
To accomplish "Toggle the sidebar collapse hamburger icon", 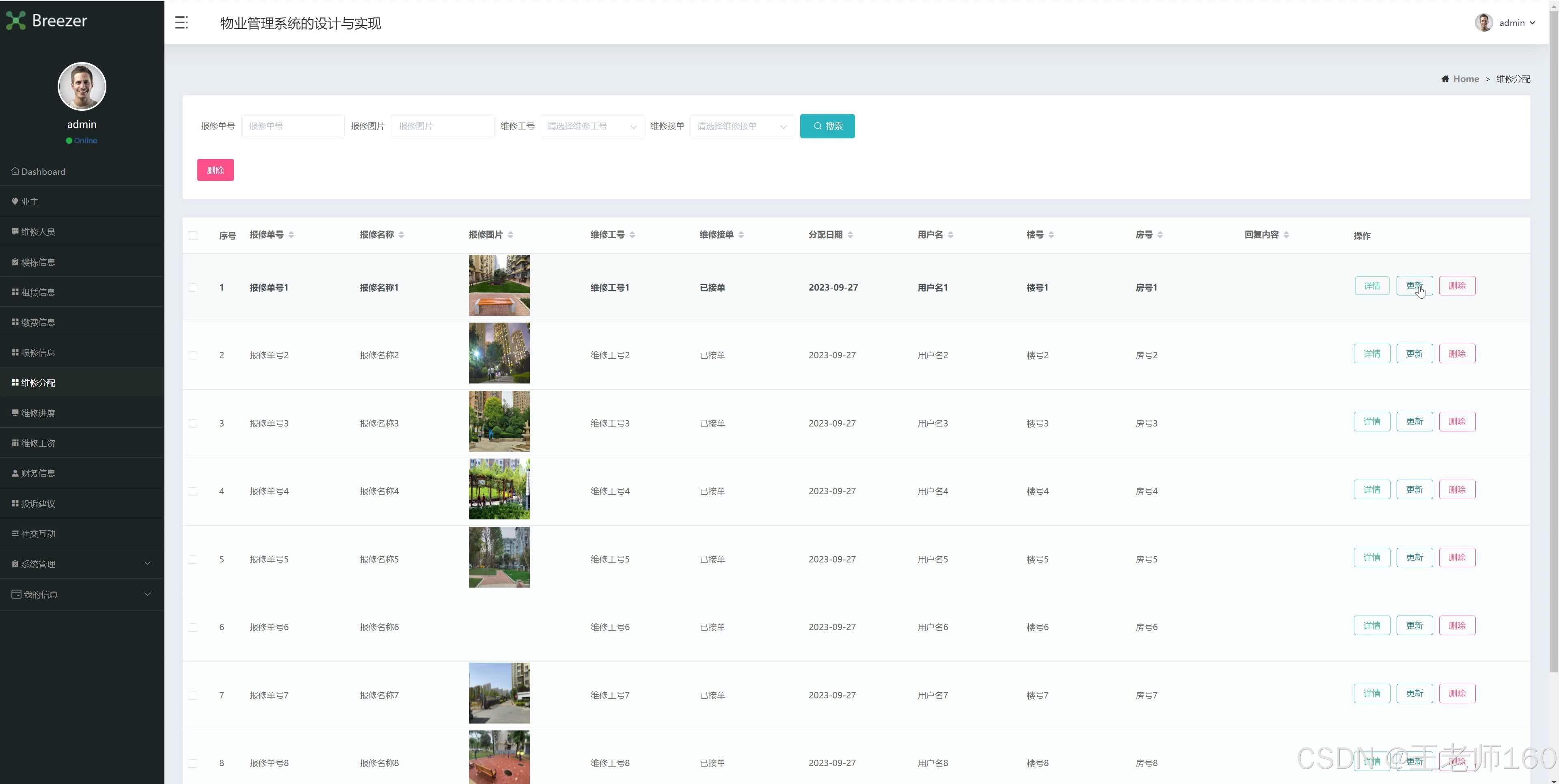I will tap(181, 23).
